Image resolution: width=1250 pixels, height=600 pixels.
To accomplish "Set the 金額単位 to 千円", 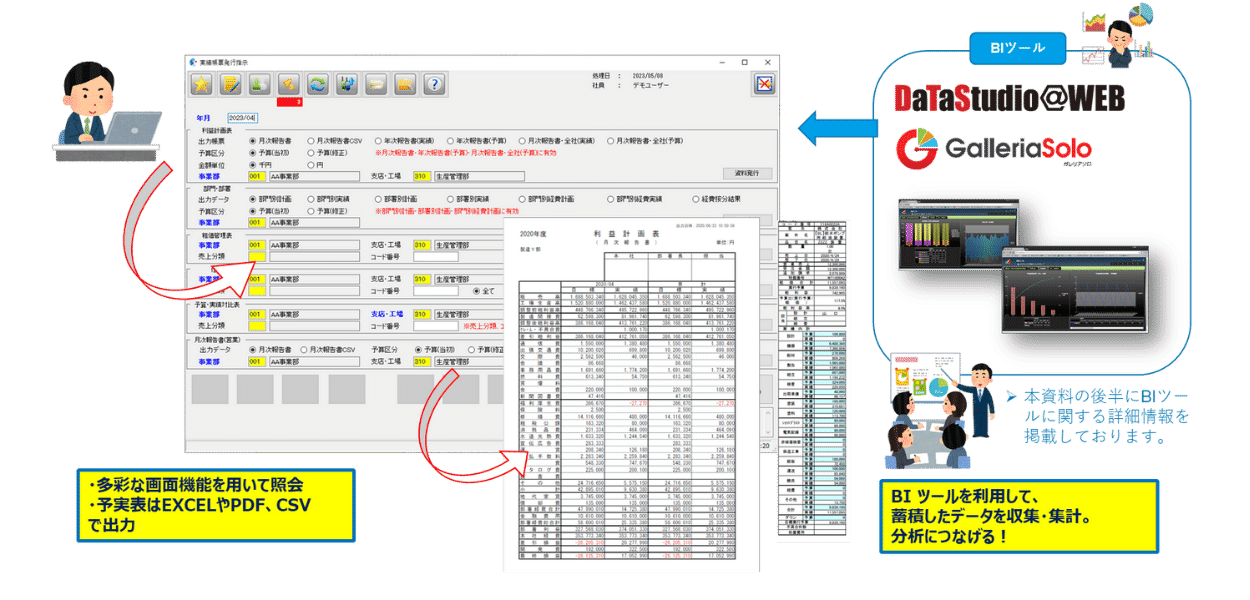I will [252, 165].
